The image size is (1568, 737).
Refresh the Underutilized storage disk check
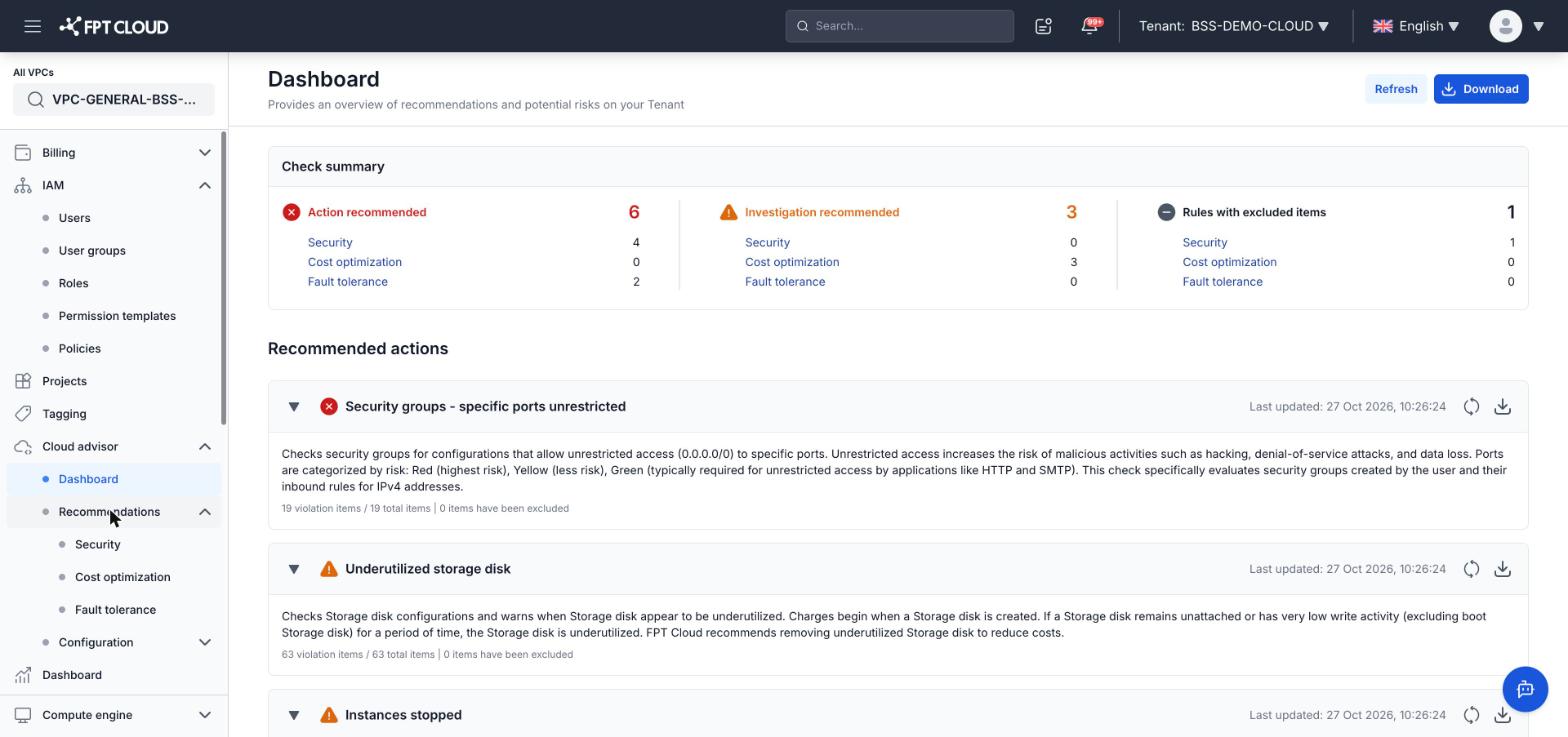pos(1471,569)
